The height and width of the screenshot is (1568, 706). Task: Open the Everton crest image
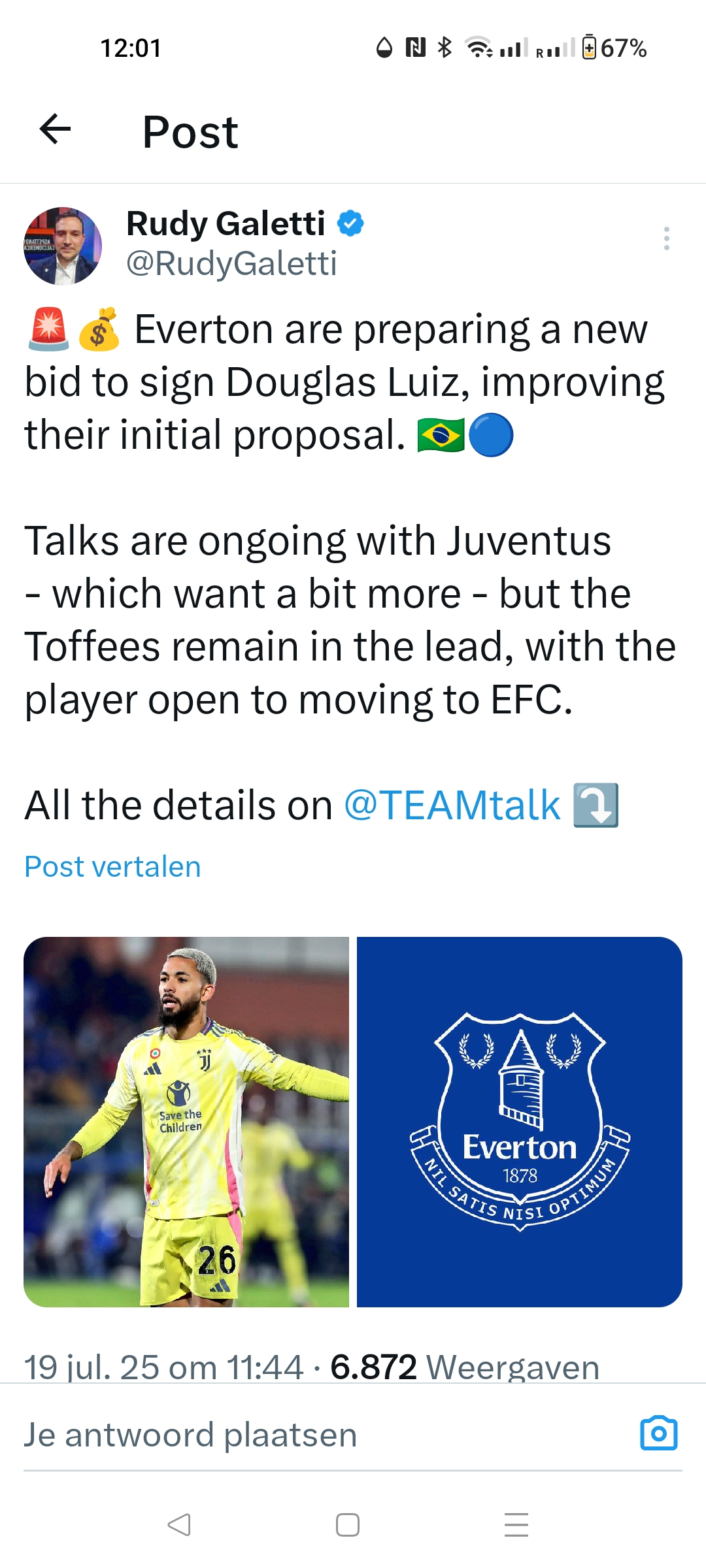point(520,1122)
